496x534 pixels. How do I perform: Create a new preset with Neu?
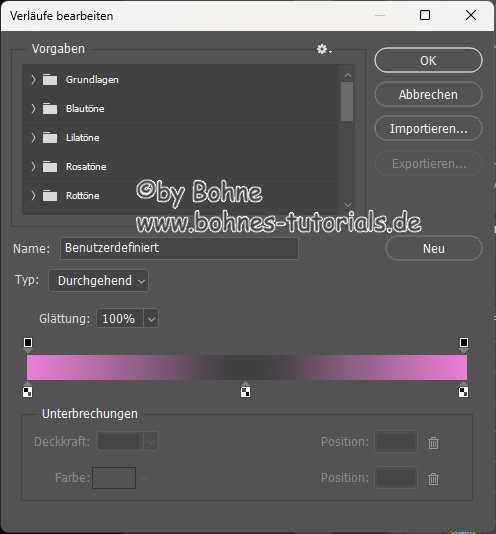[x=434, y=248]
